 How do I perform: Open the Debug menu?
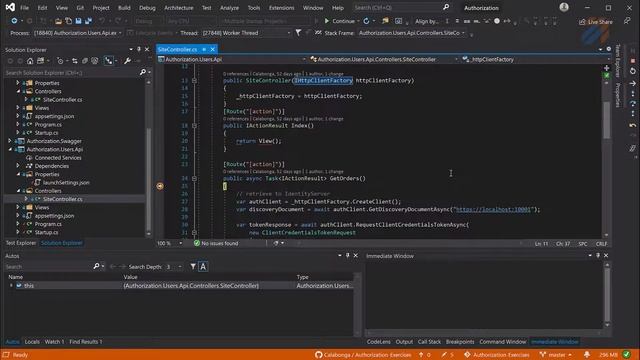tap(147, 8)
